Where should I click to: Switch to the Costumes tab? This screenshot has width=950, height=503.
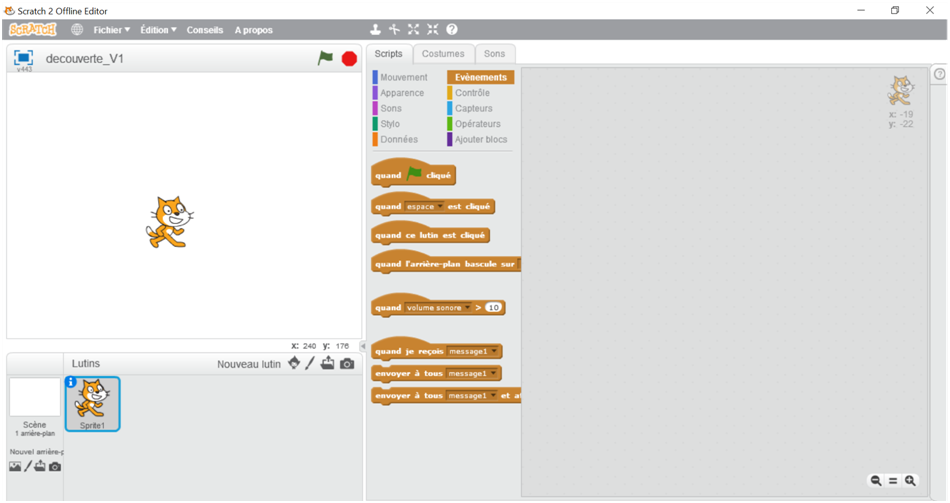[x=442, y=54]
